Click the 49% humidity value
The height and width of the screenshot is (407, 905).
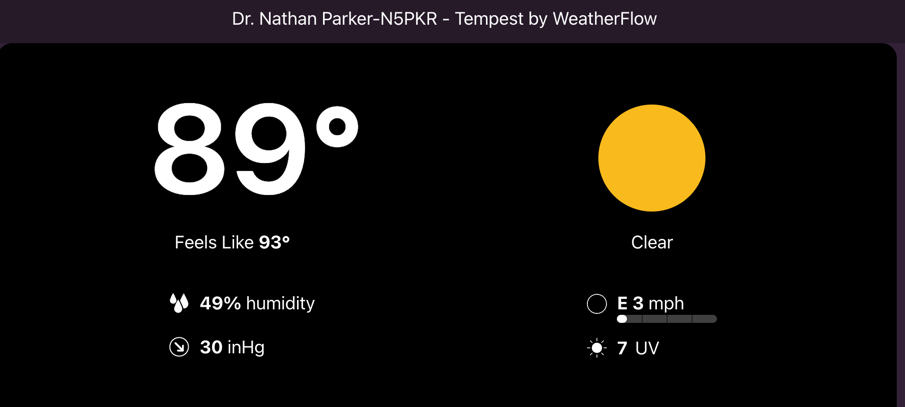[220, 303]
